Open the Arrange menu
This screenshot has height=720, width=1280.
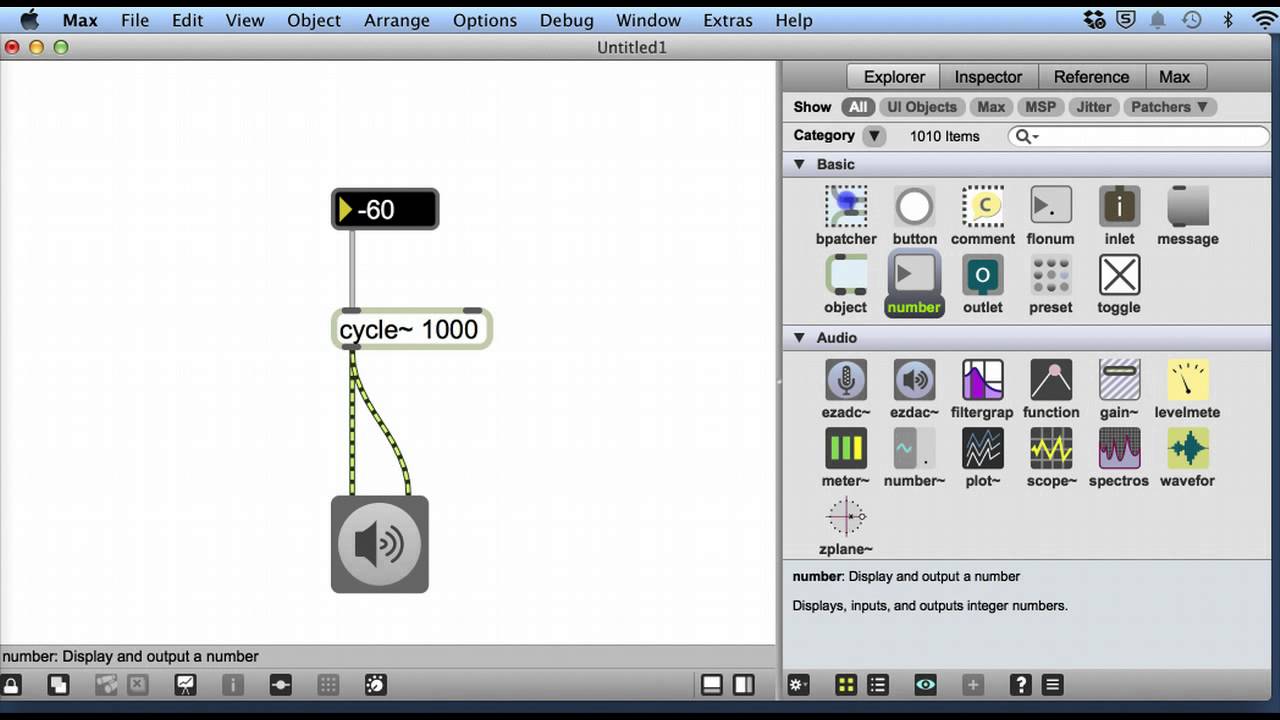tap(397, 20)
